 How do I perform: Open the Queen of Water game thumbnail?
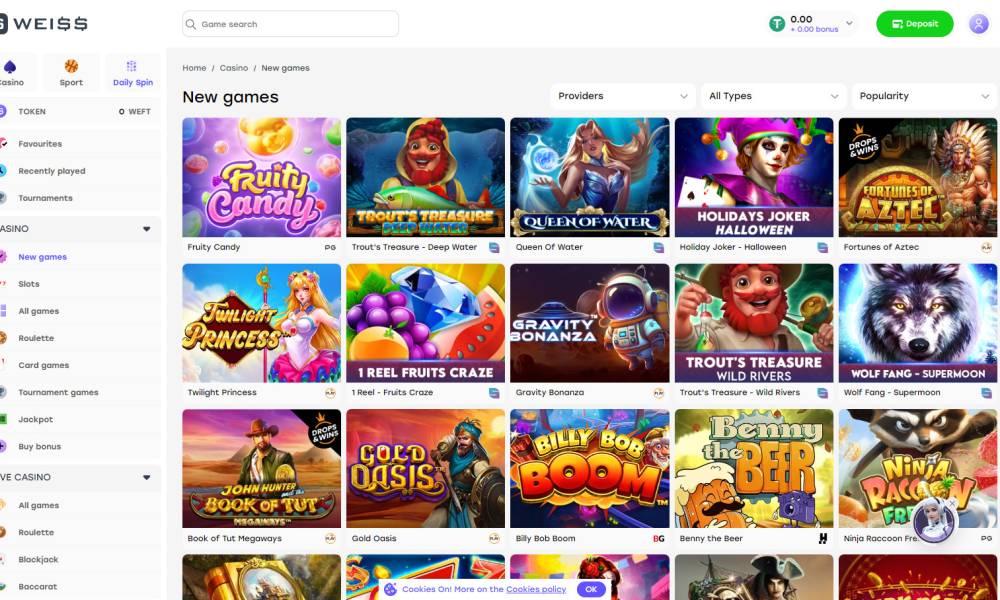[589, 177]
